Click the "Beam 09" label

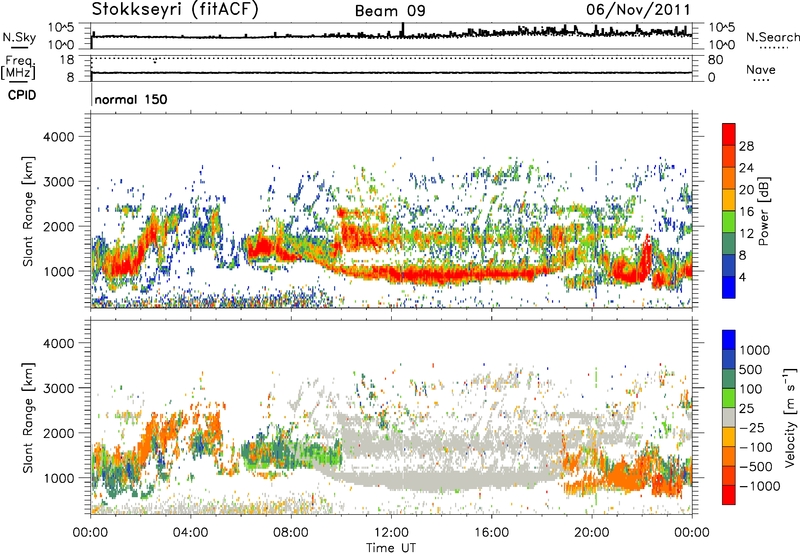point(390,11)
